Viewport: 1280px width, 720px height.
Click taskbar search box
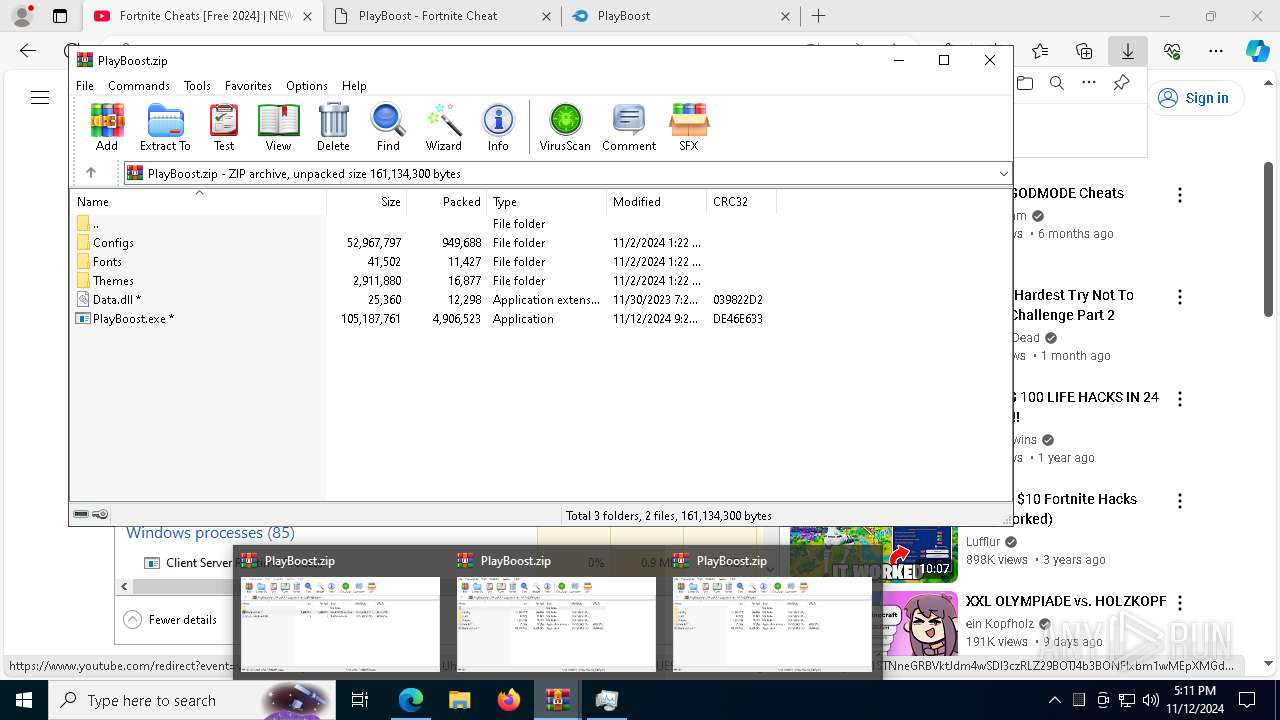tap(192, 700)
